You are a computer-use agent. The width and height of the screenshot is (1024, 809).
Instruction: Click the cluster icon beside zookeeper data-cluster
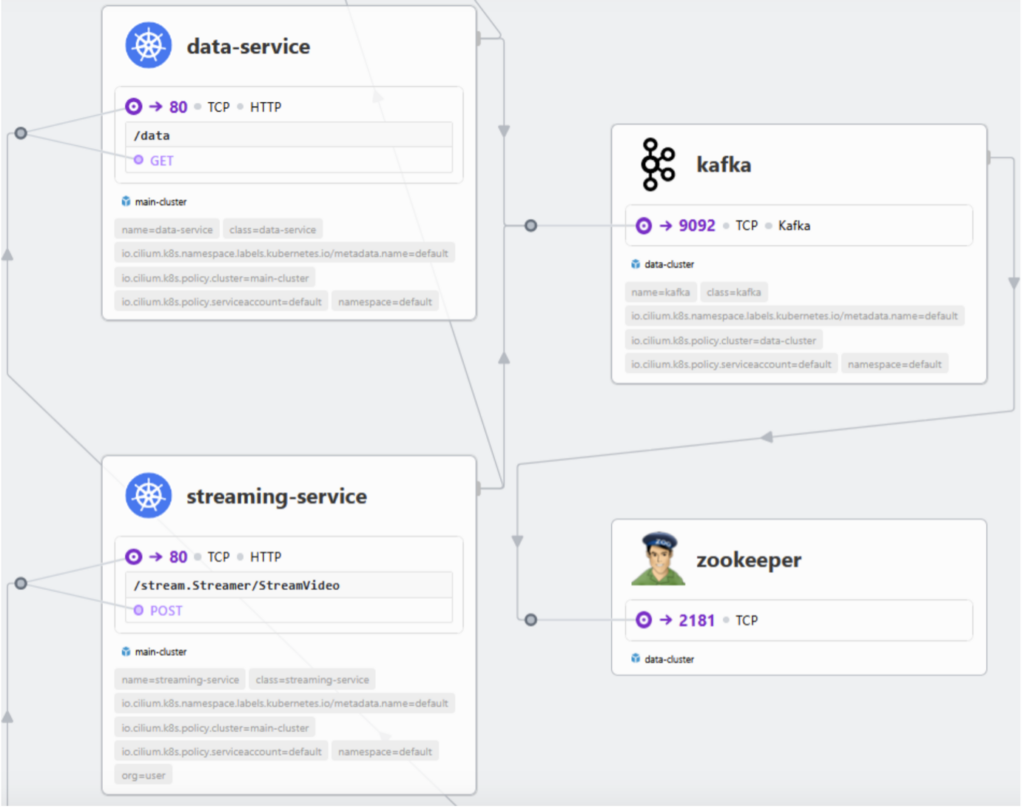coord(635,659)
